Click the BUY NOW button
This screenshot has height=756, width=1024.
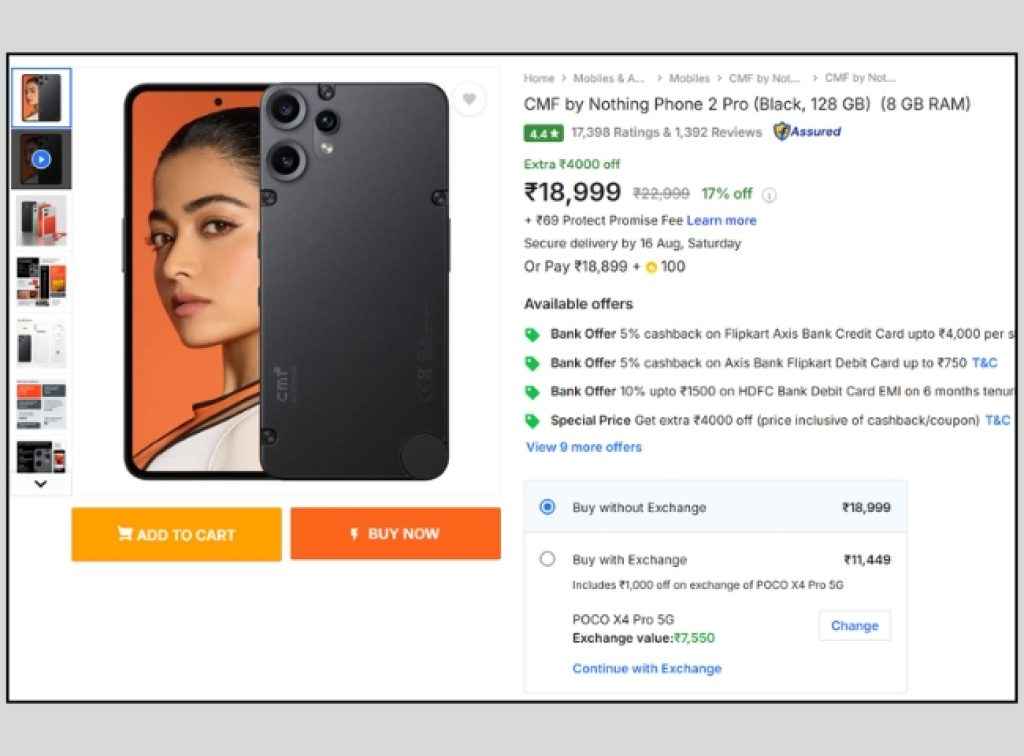[395, 535]
